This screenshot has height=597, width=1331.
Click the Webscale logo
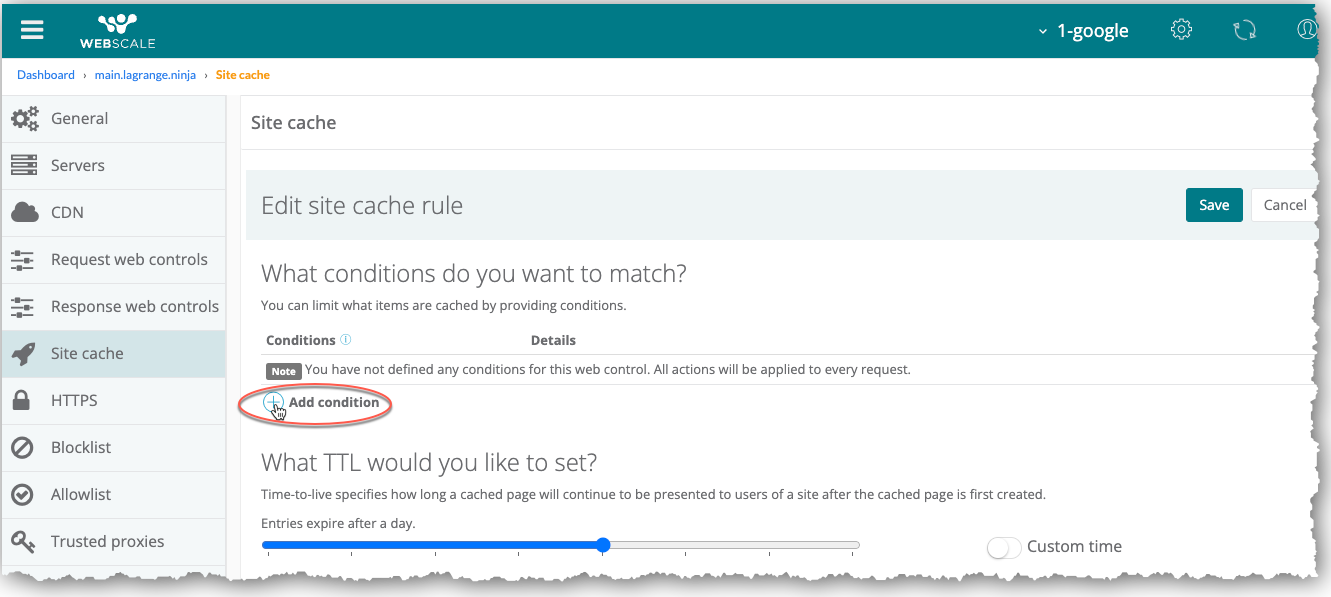click(x=118, y=30)
